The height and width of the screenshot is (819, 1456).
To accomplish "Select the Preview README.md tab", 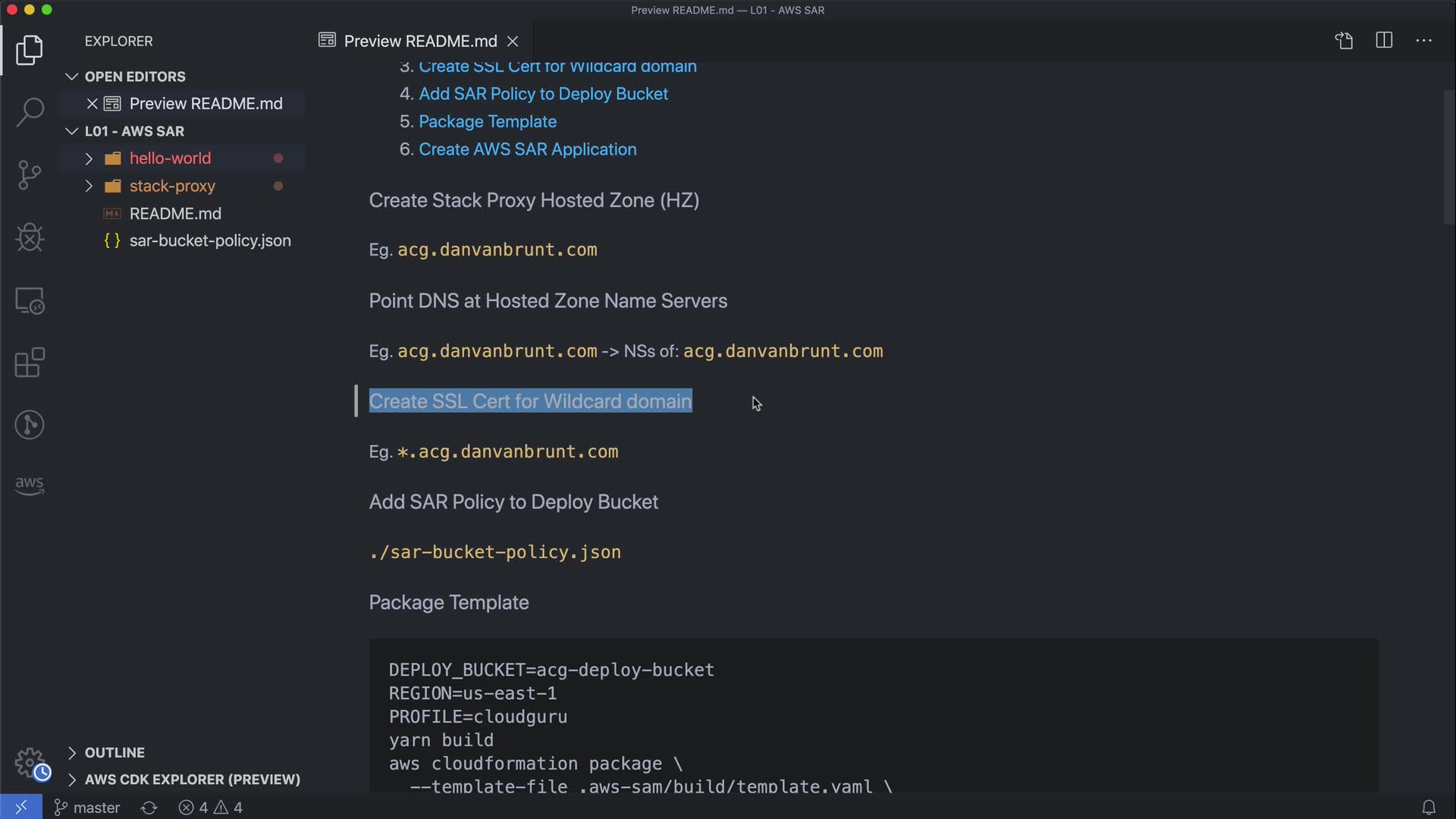I will click(x=419, y=41).
